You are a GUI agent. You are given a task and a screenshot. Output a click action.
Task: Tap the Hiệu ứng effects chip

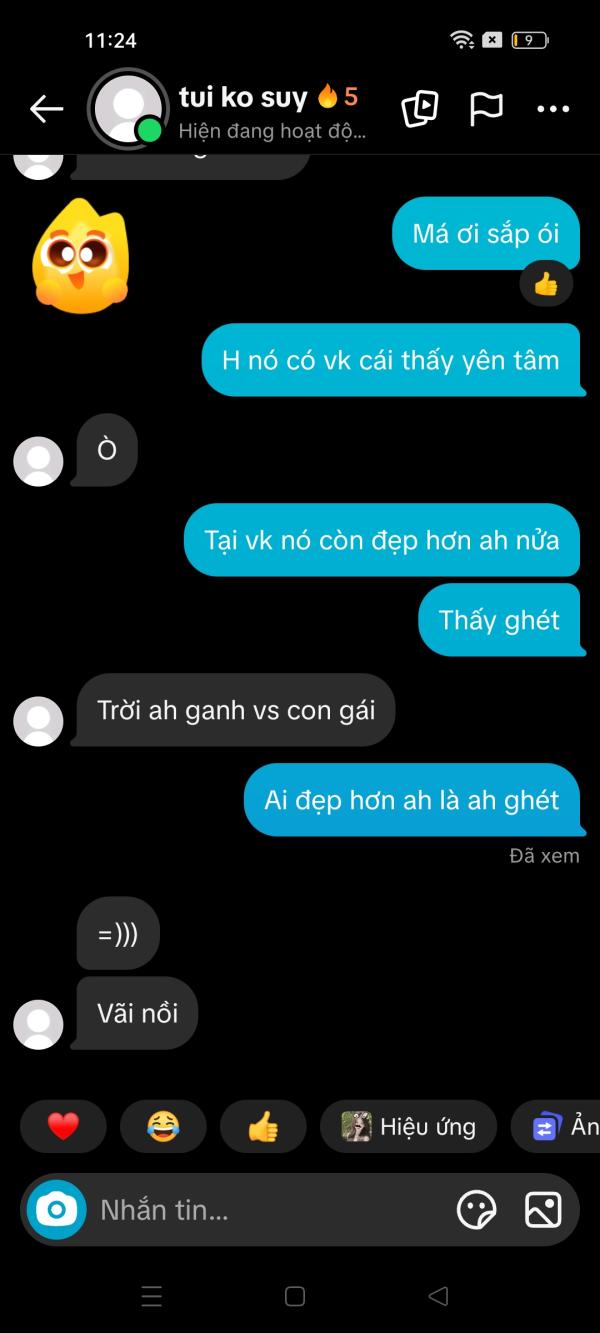click(408, 1127)
